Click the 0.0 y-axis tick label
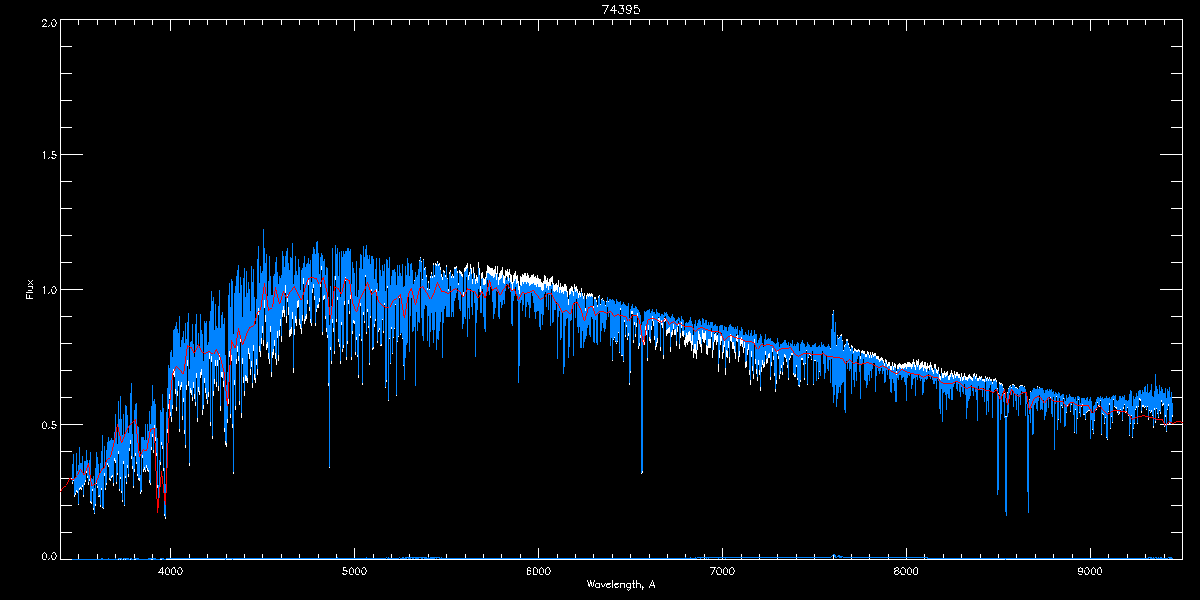The image size is (1200, 600). click(50, 556)
